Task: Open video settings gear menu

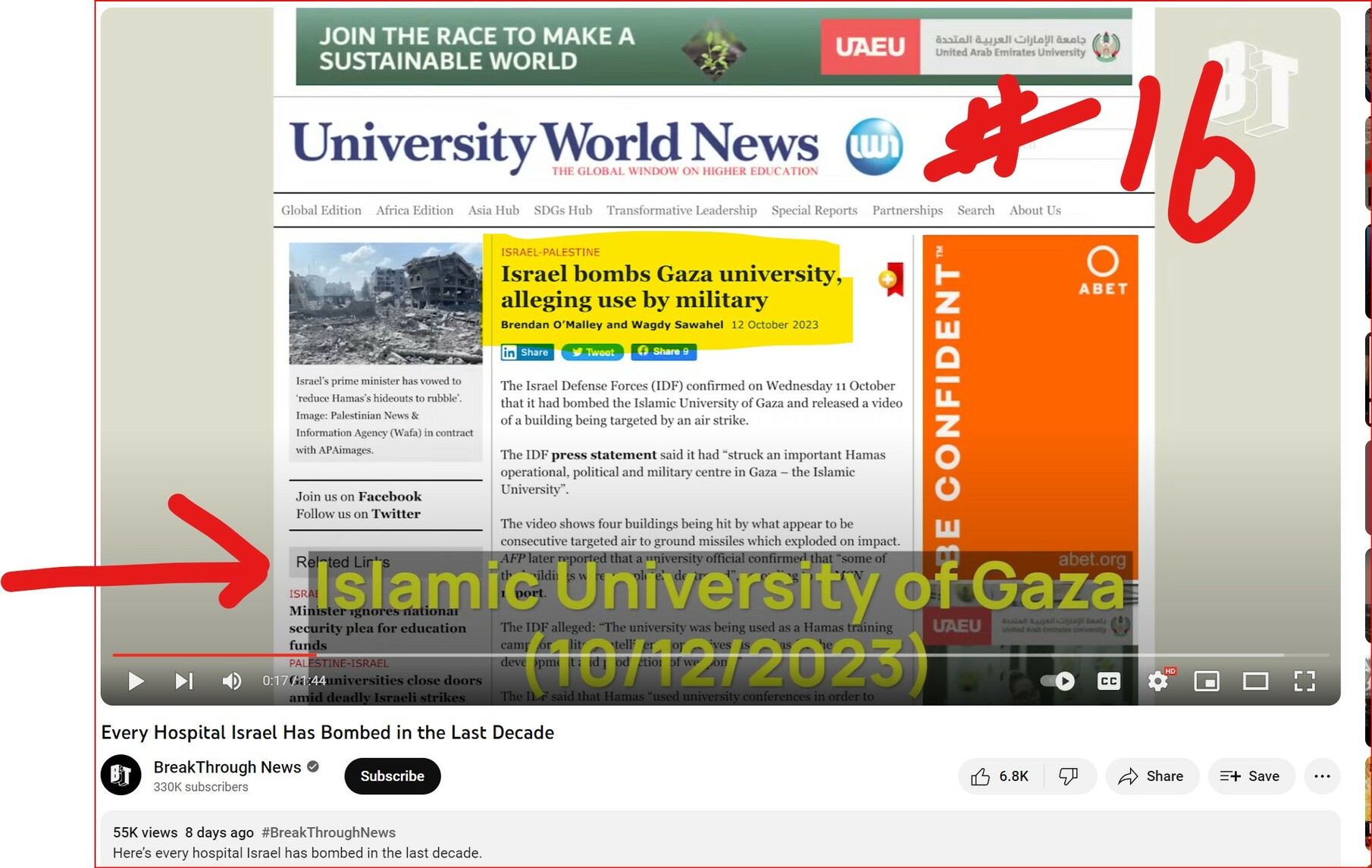Action: (1157, 681)
